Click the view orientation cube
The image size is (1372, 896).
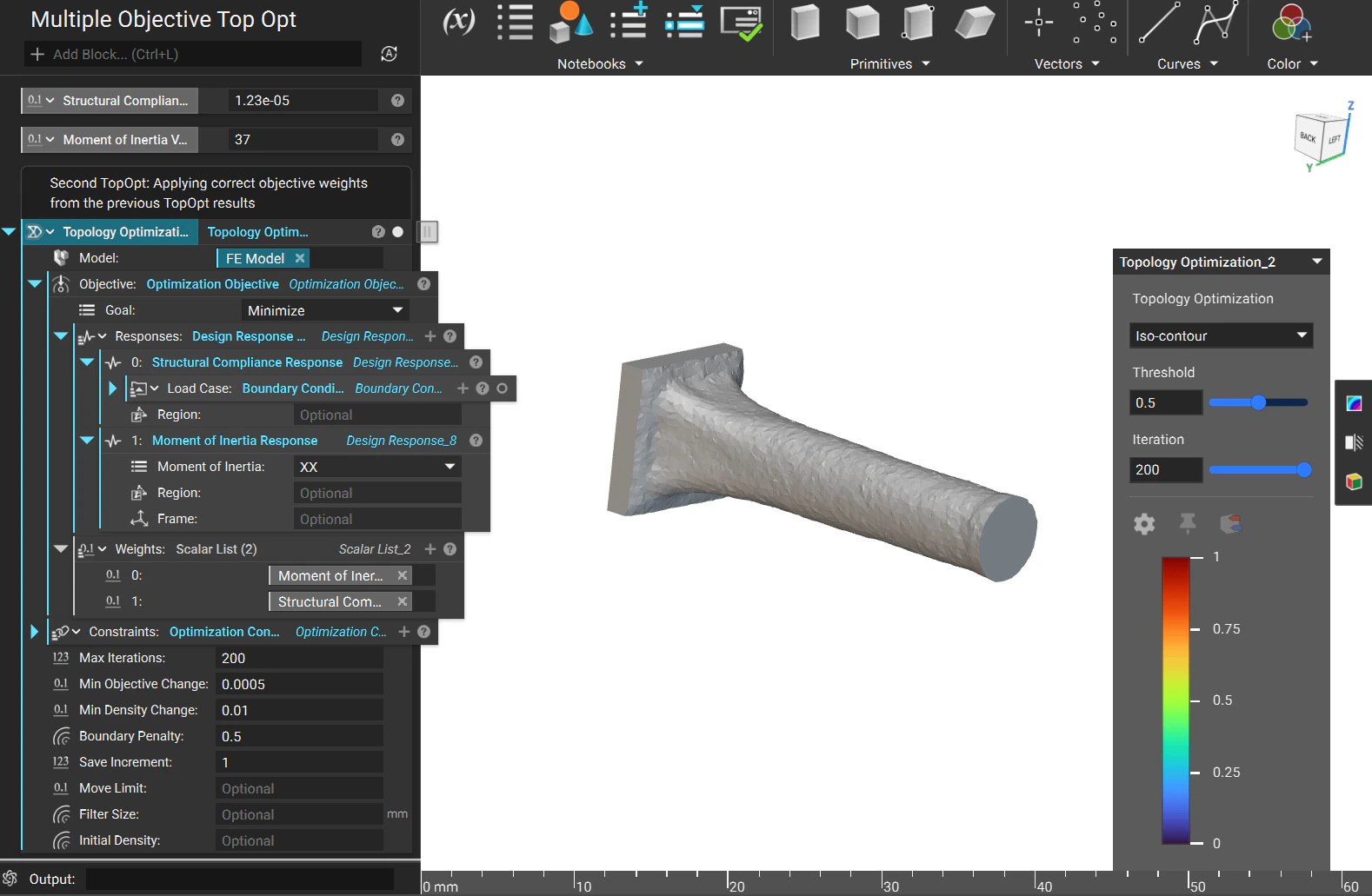tap(1323, 137)
